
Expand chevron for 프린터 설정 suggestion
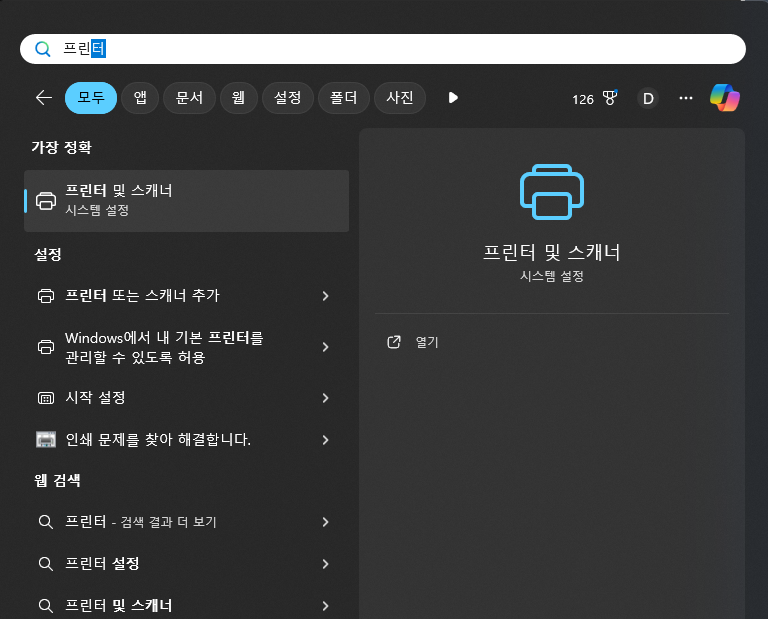[x=325, y=564]
